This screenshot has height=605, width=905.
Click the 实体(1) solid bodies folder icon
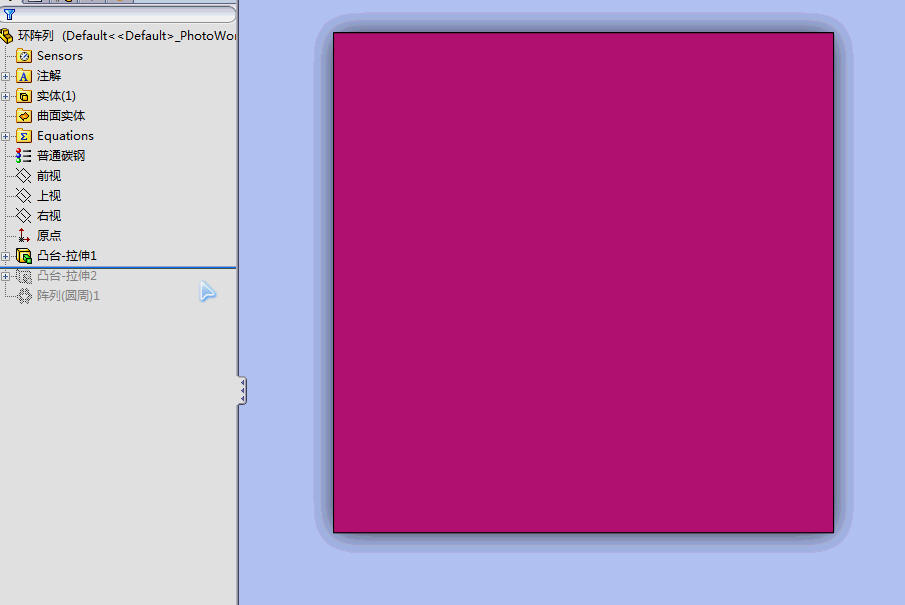point(24,96)
